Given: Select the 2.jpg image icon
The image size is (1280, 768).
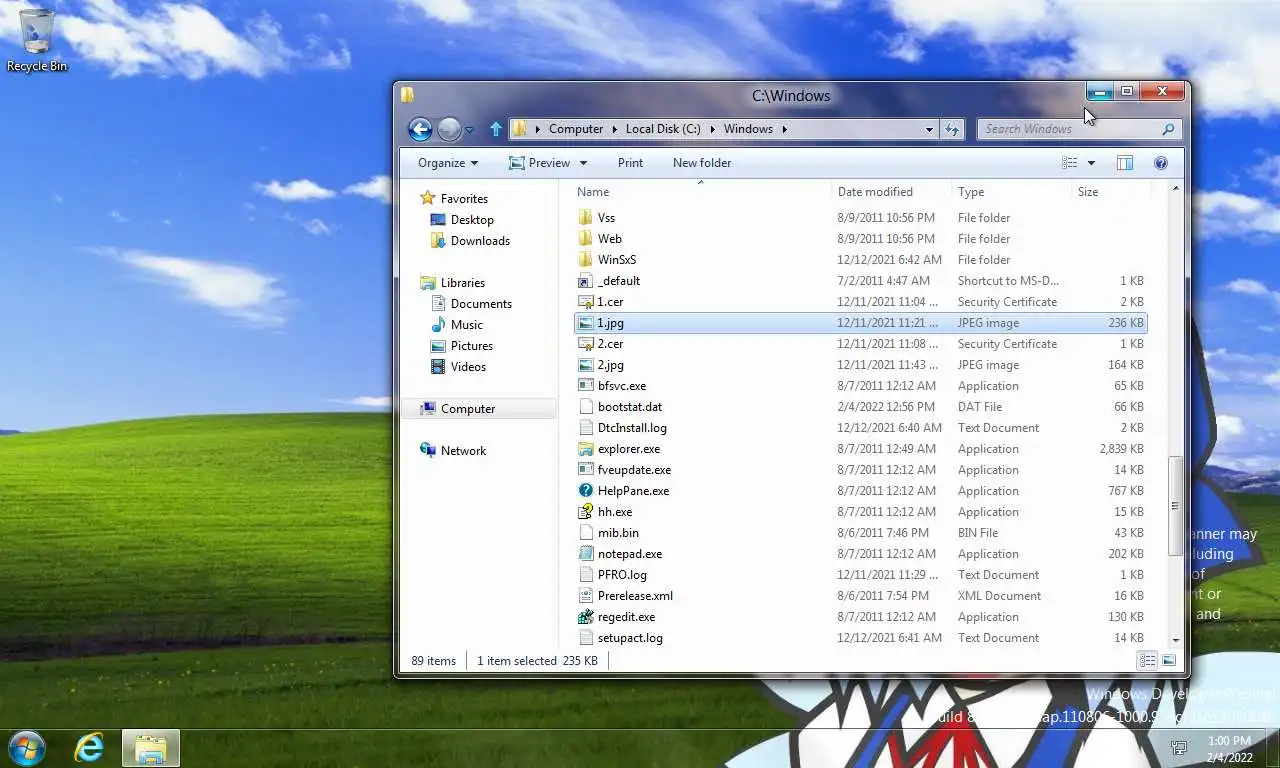Looking at the screenshot, I should click(586, 365).
